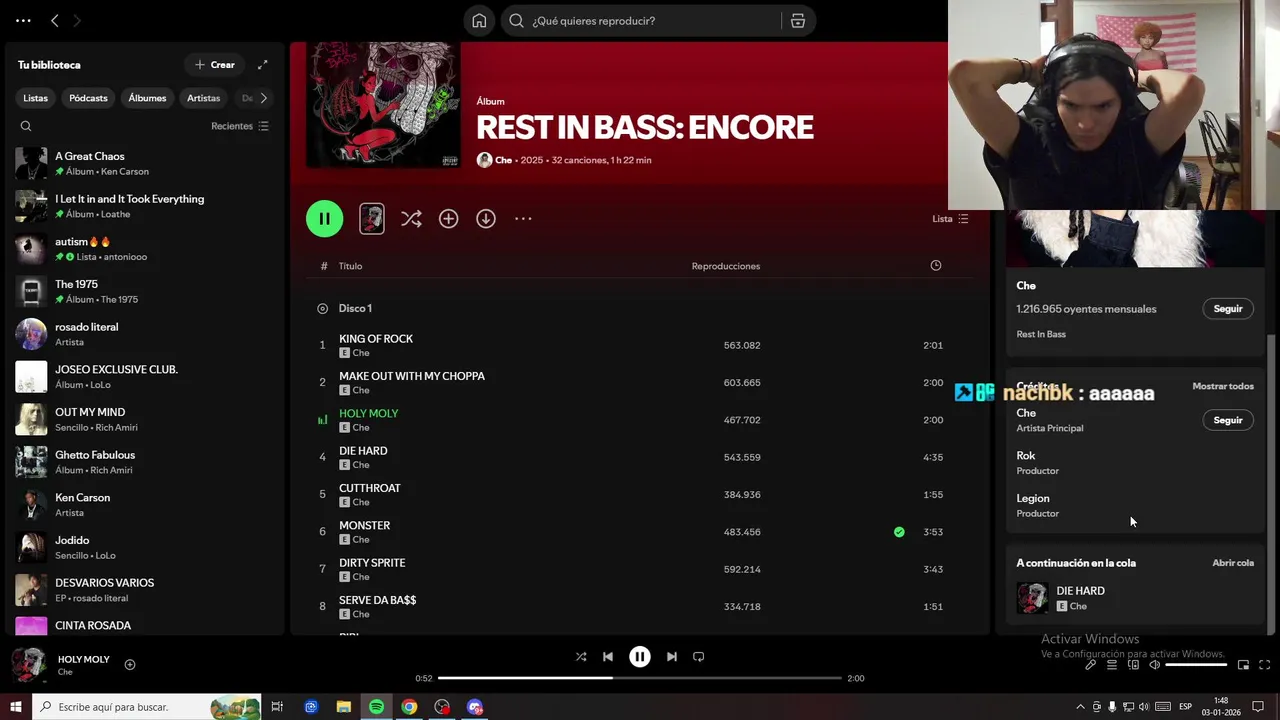Open the queue icon in player bar
This screenshot has height=720, width=1280.
1112,665
